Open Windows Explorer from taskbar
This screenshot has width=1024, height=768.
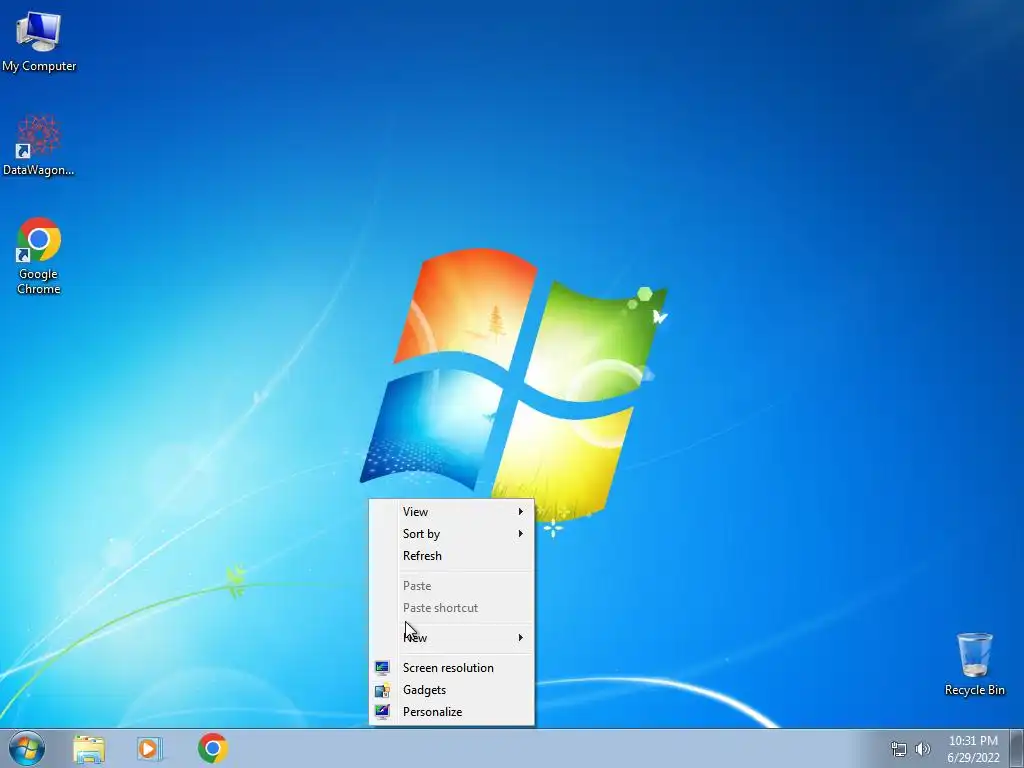coord(89,749)
